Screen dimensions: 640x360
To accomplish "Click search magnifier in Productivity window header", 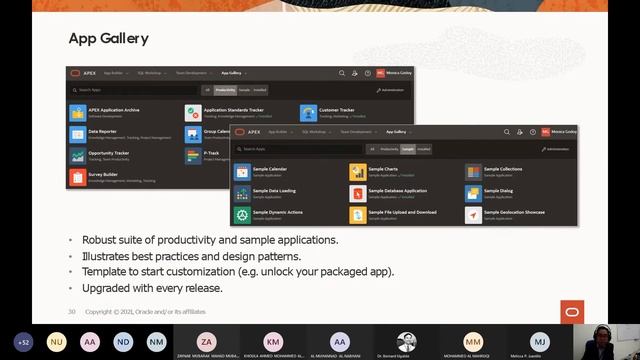I will pos(342,73).
